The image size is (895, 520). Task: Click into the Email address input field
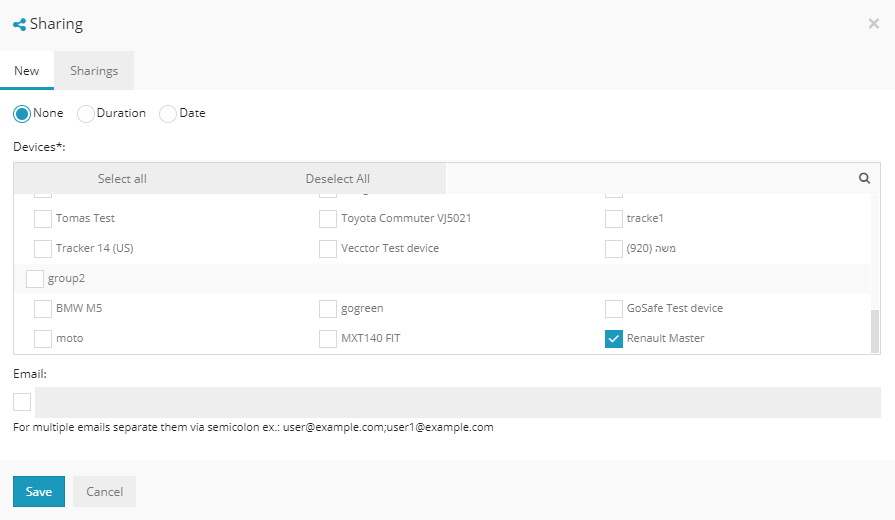click(458, 402)
